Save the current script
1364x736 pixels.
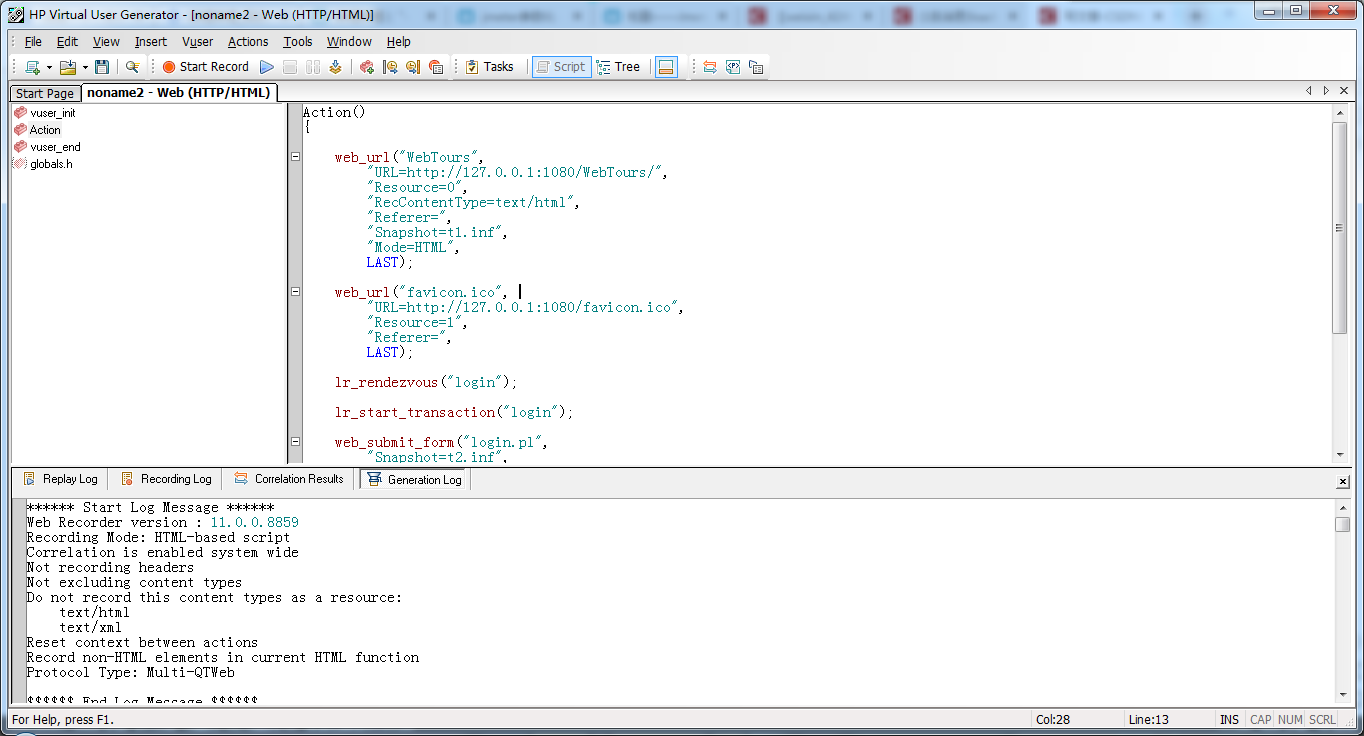pos(103,66)
